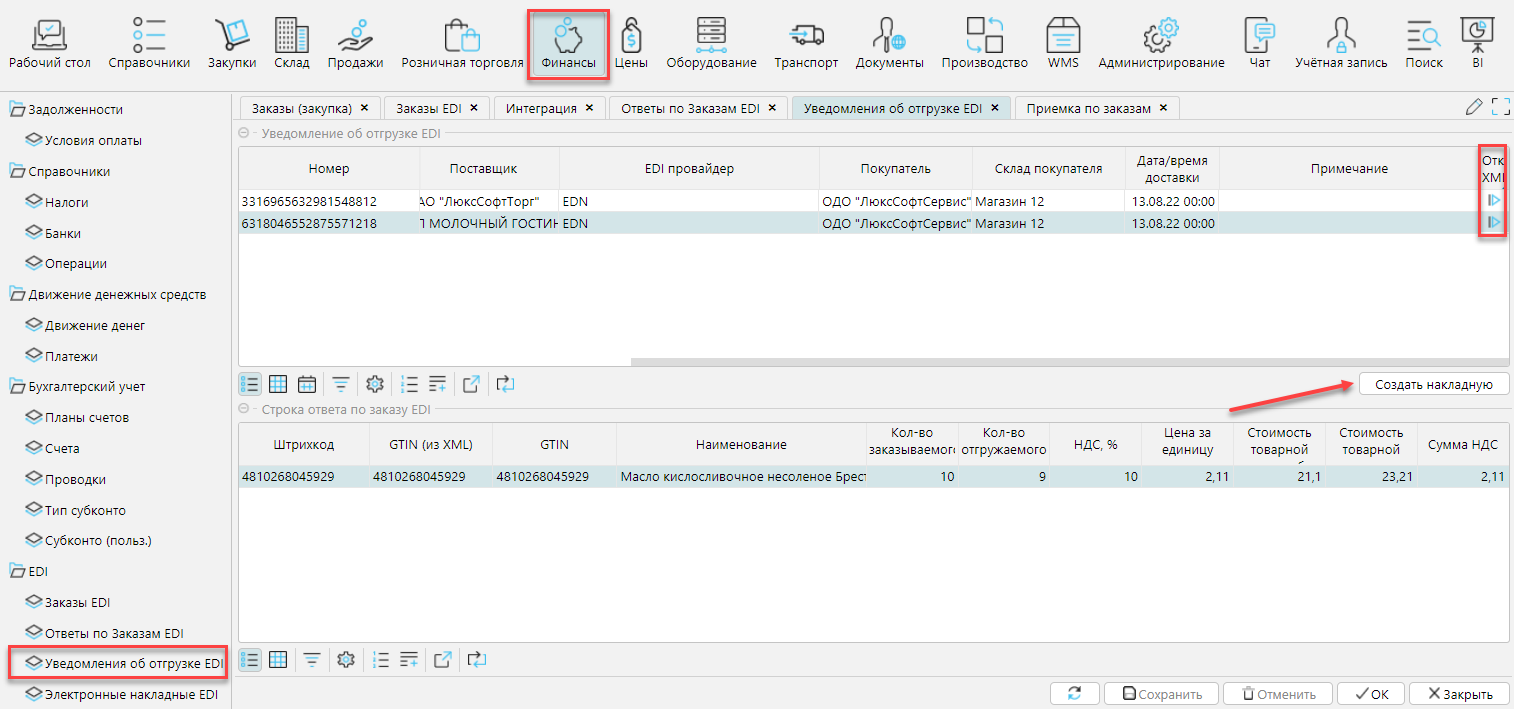
Task: Toggle grid table view in lower toolbar
Action: [278, 659]
